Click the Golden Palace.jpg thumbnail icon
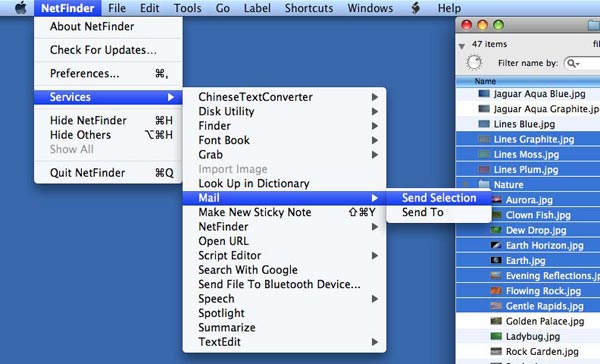The width and height of the screenshot is (600, 364). [496, 321]
